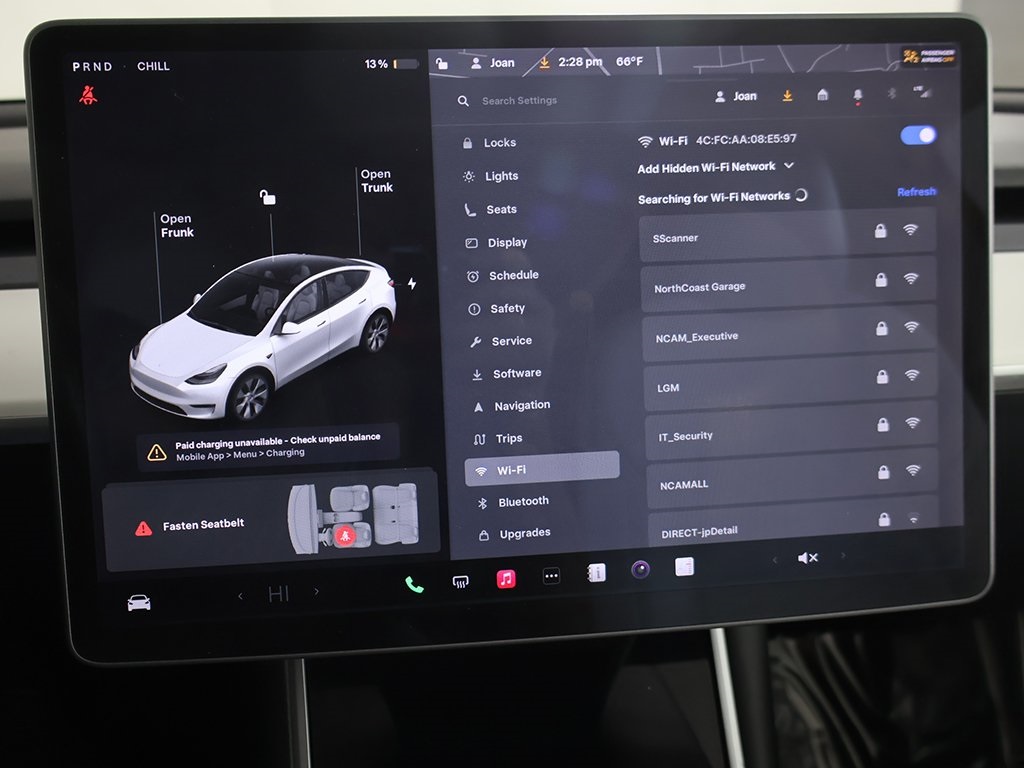Click the Refresh link for Wi-Fi networks
Image resolution: width=1024 pixels, height=768 pixels.
[917, 191]
